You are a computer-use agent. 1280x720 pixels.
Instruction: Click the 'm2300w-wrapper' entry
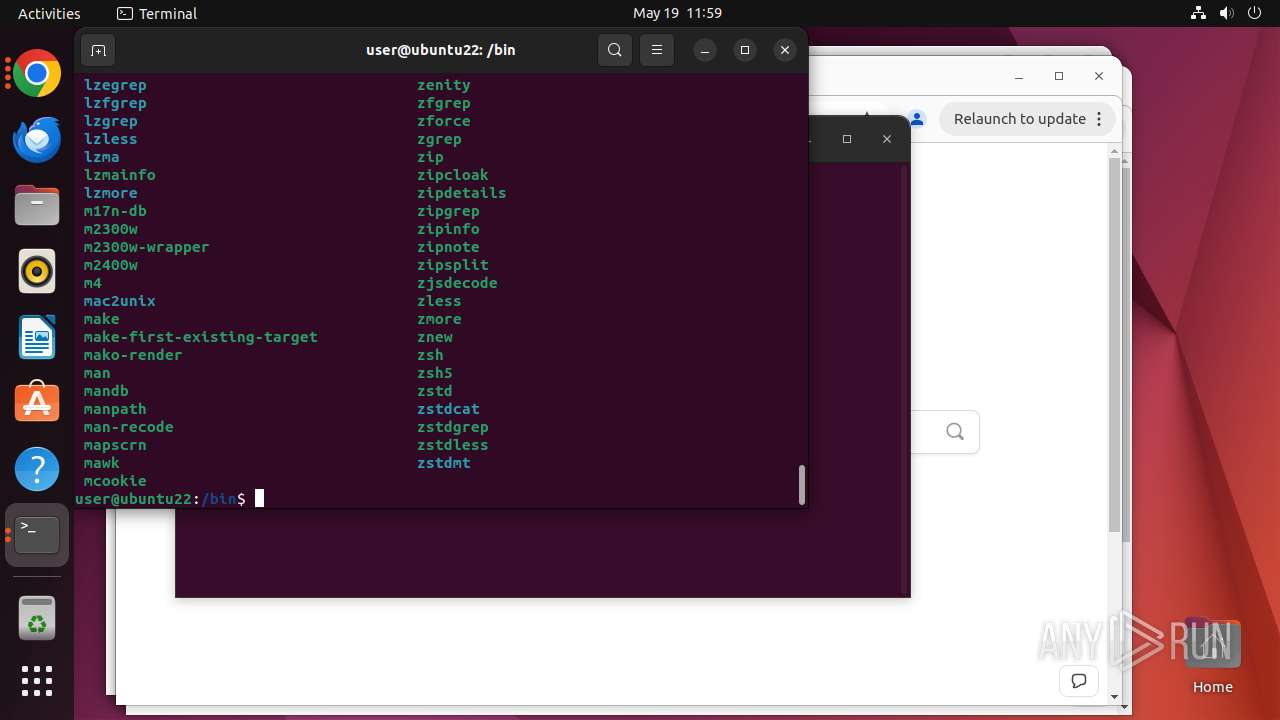[x=146, y=247]
